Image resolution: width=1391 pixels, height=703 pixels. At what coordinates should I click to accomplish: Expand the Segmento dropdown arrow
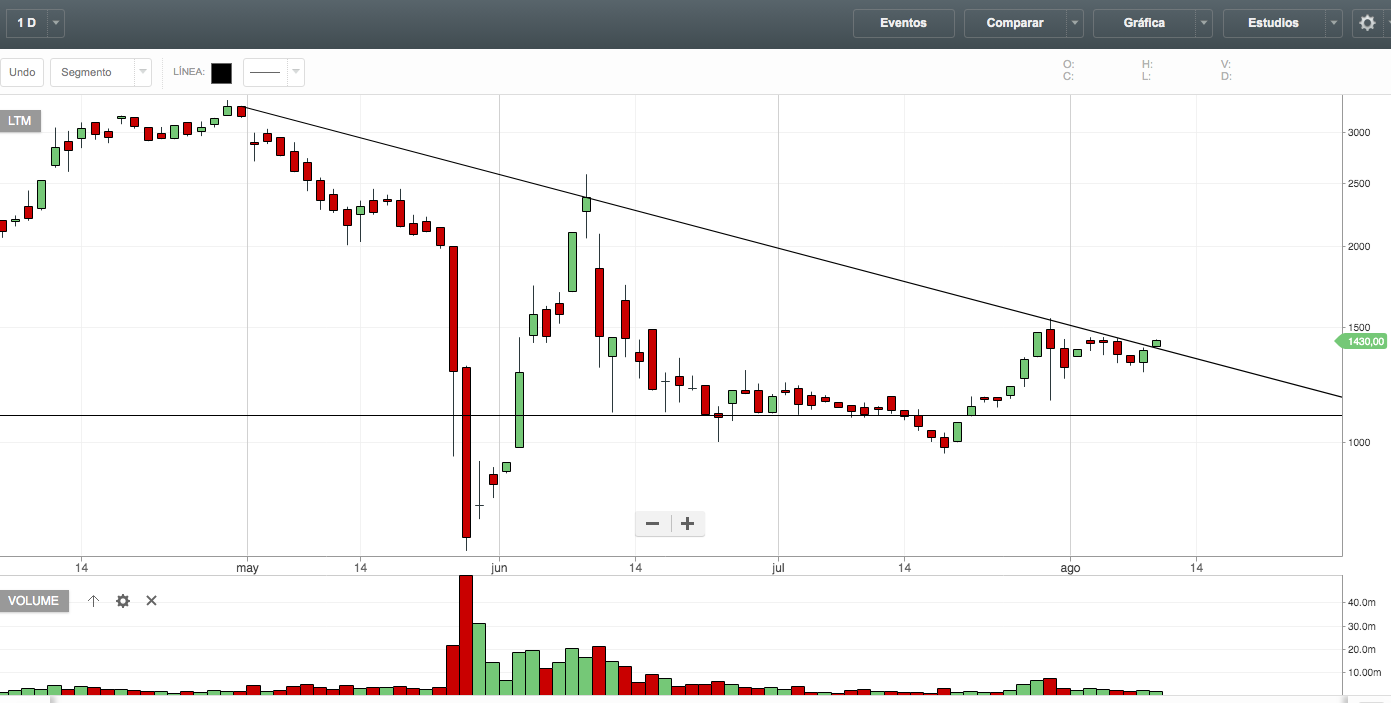(x=143, y=72)
